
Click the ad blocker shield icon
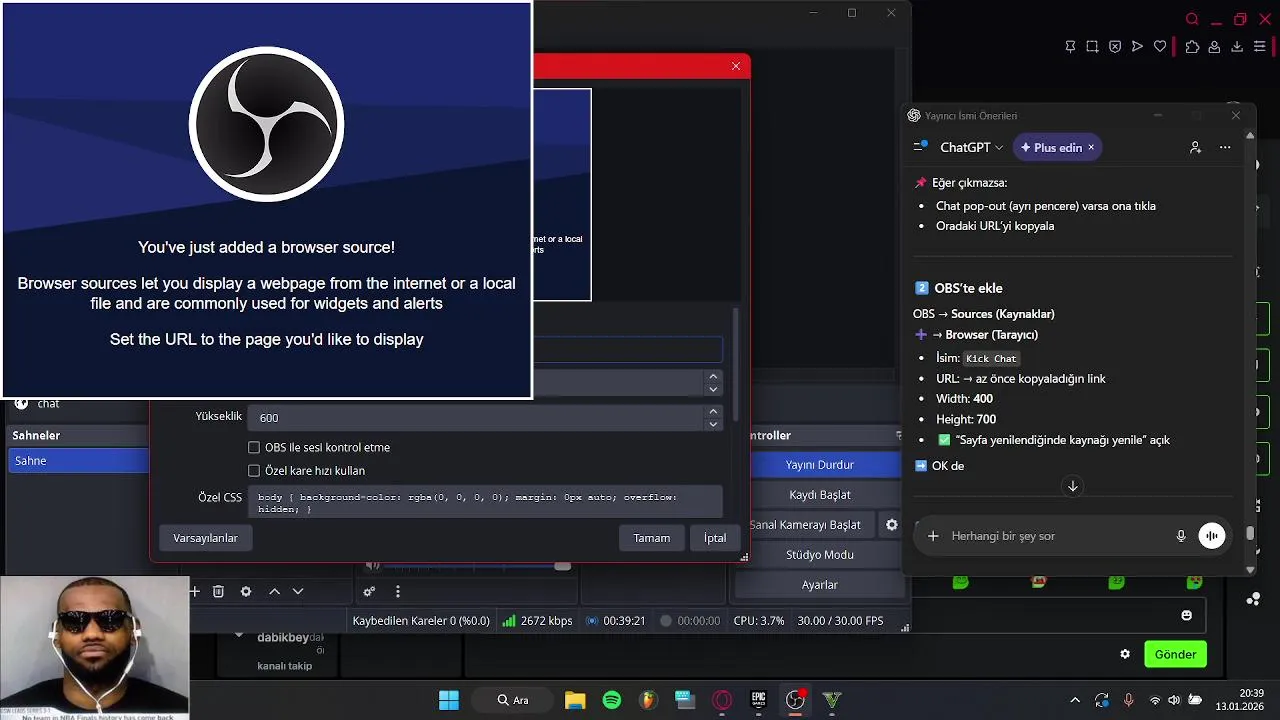click(1115, 46)
